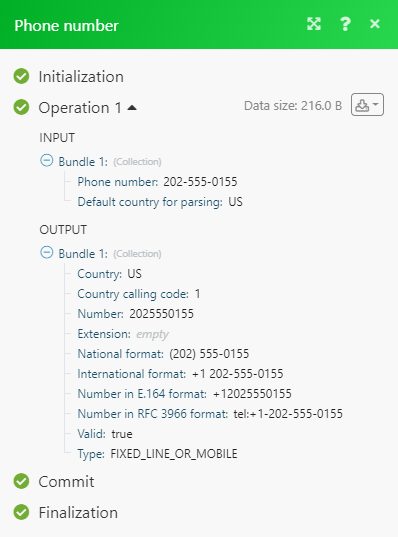Screen dimensions: 398x537
Task: Click the green check icon next to Commit
Action: pos(21,481)
